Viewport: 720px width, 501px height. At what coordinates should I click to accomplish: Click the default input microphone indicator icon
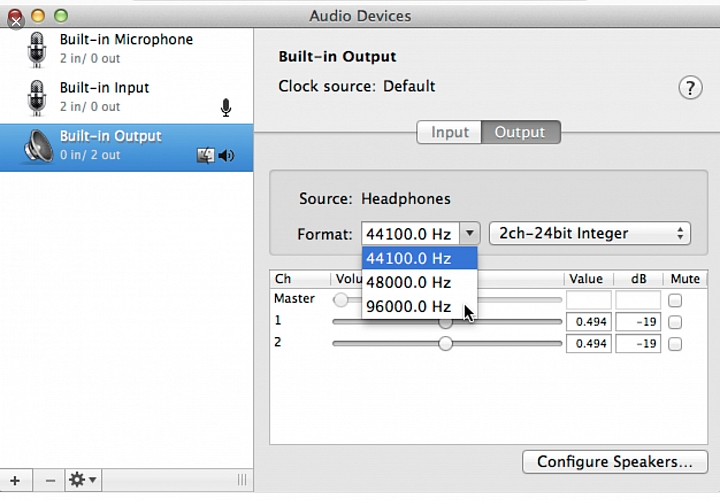coord(225,108)
